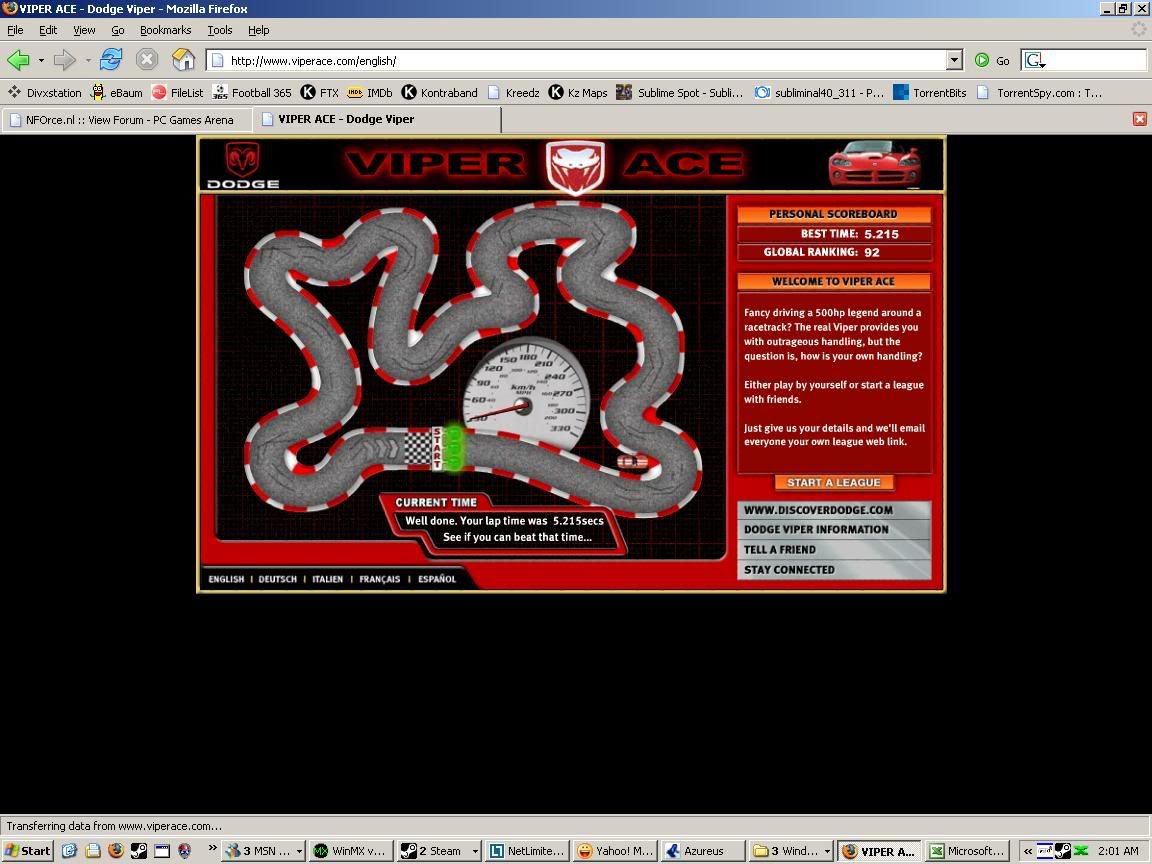Go back with the green Back arrow
The width and height of the screenshot is (1152, 864).
18,60
